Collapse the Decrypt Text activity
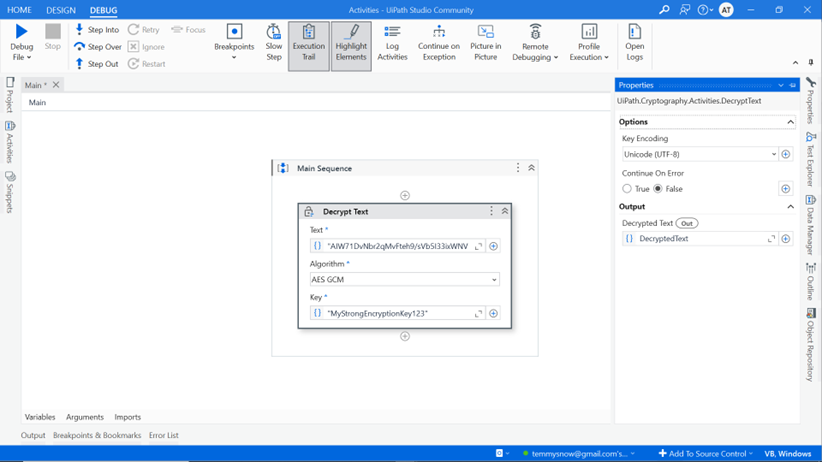822x462 pixels. [x=505, y=211]
